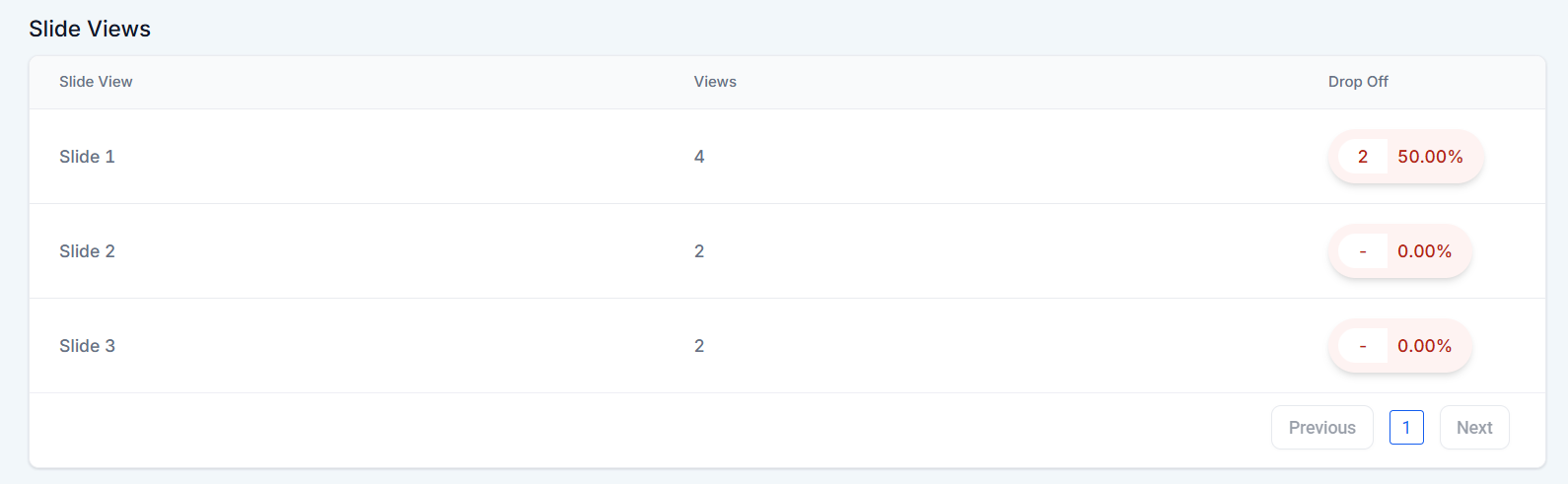Click the Views column header
The height and width of the screenshot is (484, 1568).
pos(715,82)
